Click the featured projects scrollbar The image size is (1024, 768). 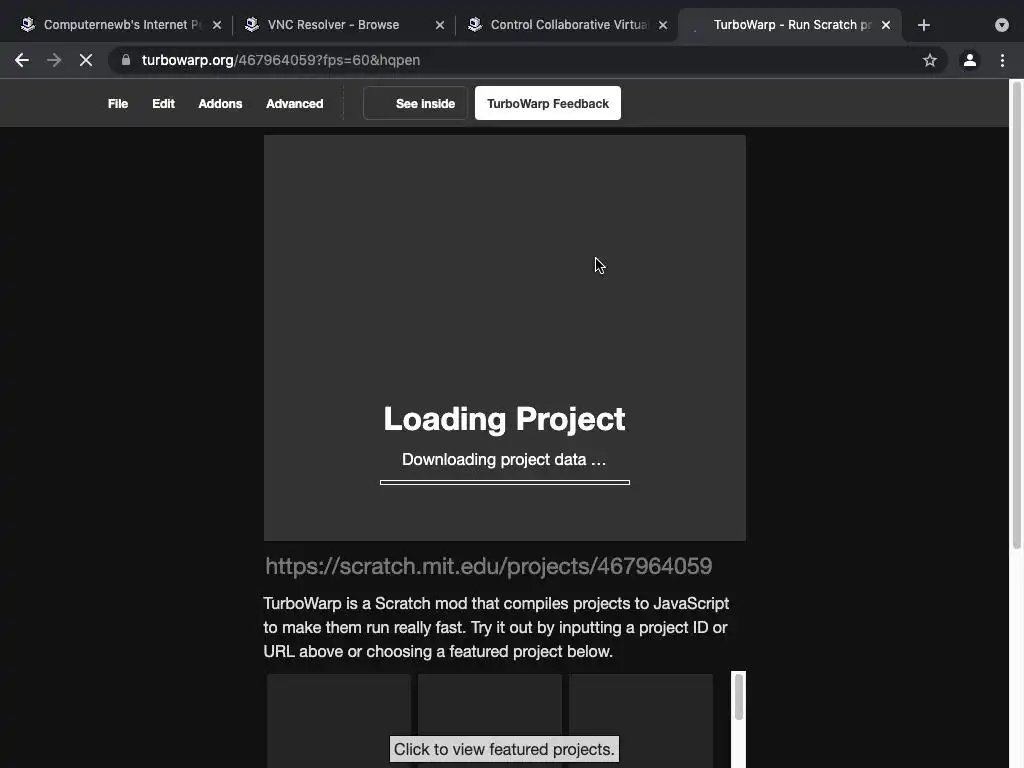point(739,697)
